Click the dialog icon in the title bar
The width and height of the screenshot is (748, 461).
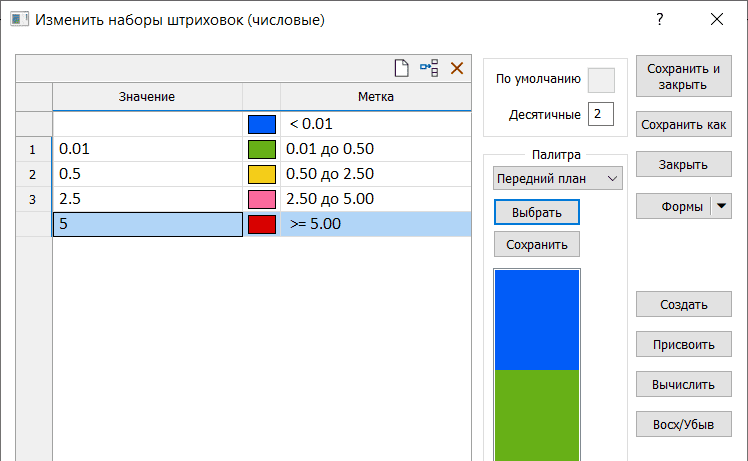coord(20,20)
